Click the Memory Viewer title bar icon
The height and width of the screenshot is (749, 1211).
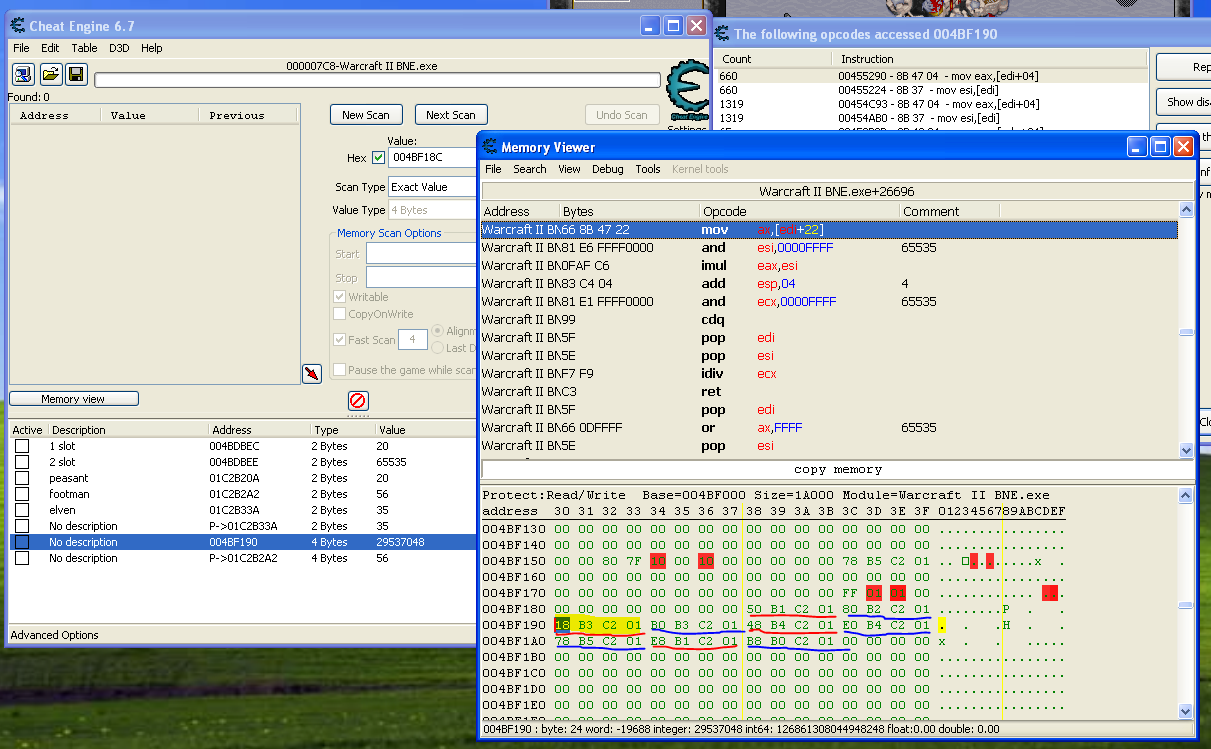click(x=489, y=147)
